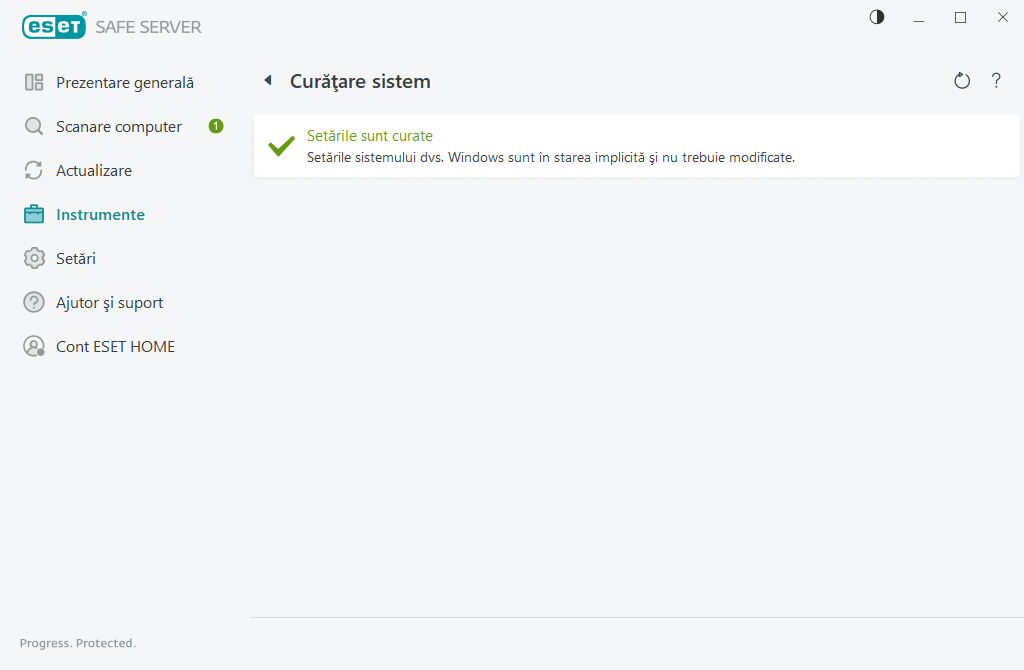Click the Prezentare generală dashboard icon
This screenshot has width=1024, height=670.
pyautogui.click(x=34, y=83)
